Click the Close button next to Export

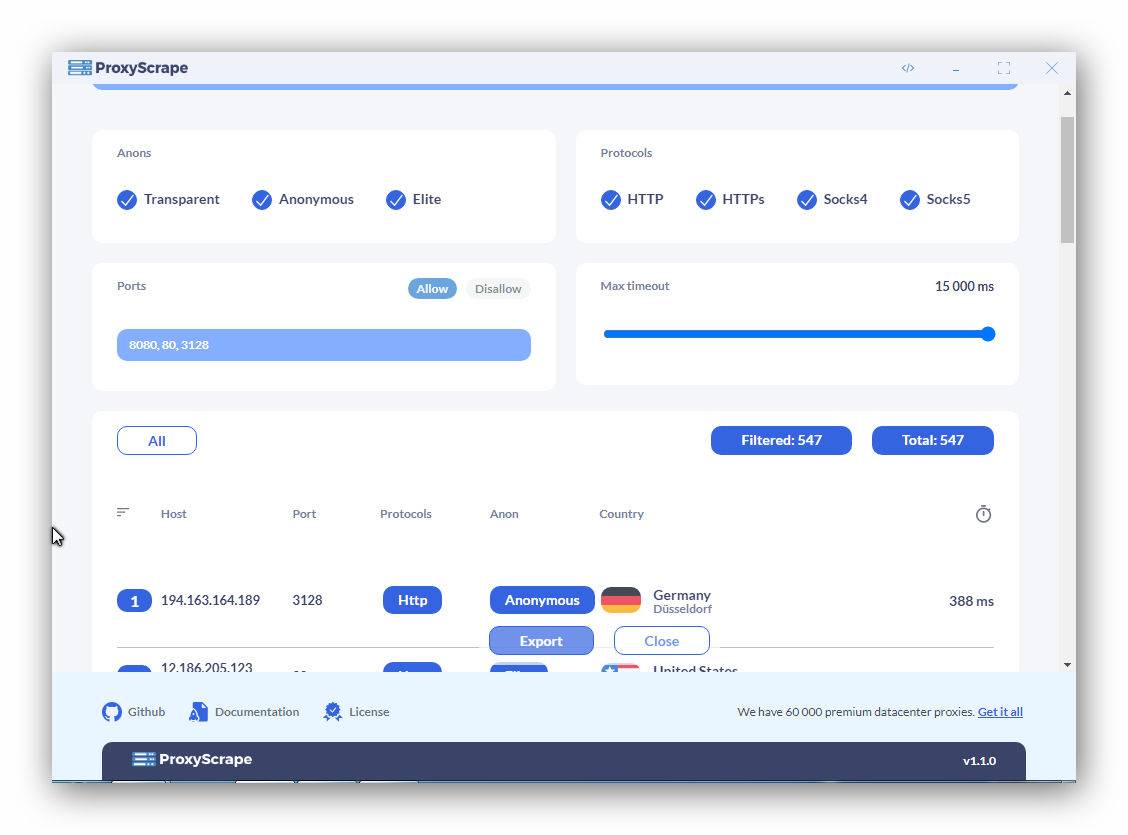coord(662,640)
